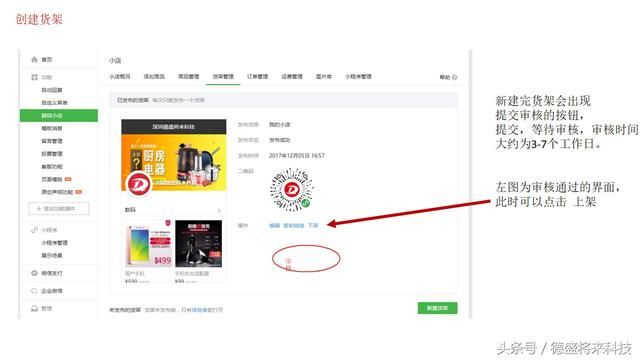Click the 已发布的货架 section heading

(x=133, y=100)
